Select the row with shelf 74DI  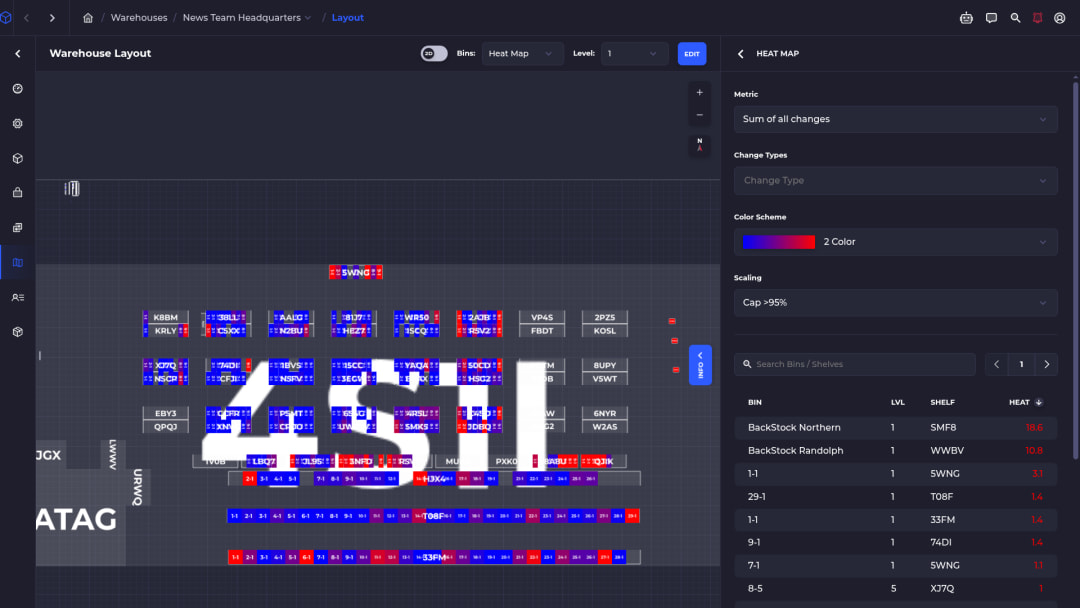pyautogui.click(x=895, y=543)
